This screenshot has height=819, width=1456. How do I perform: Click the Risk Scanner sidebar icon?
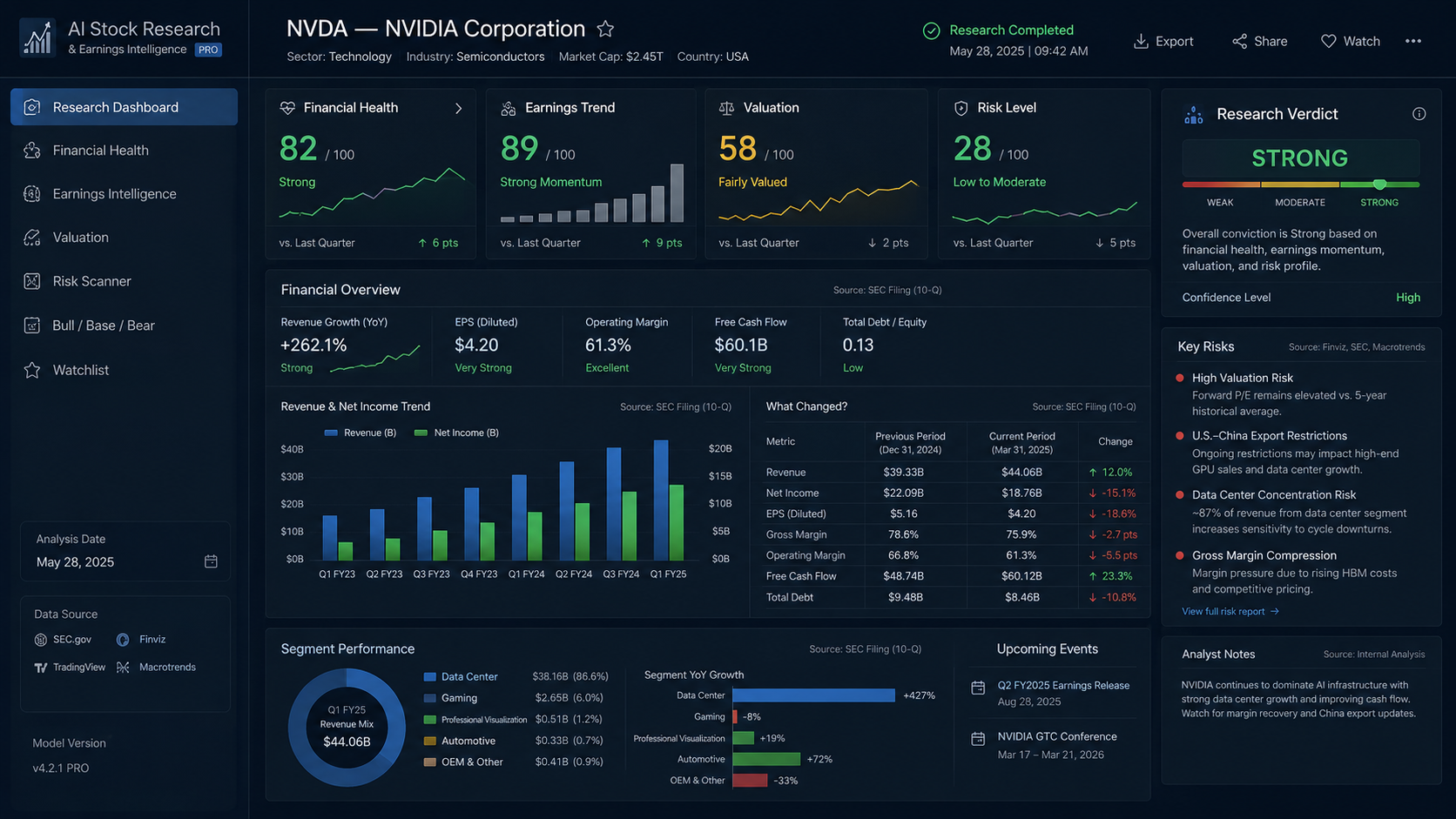click(32, 281)
